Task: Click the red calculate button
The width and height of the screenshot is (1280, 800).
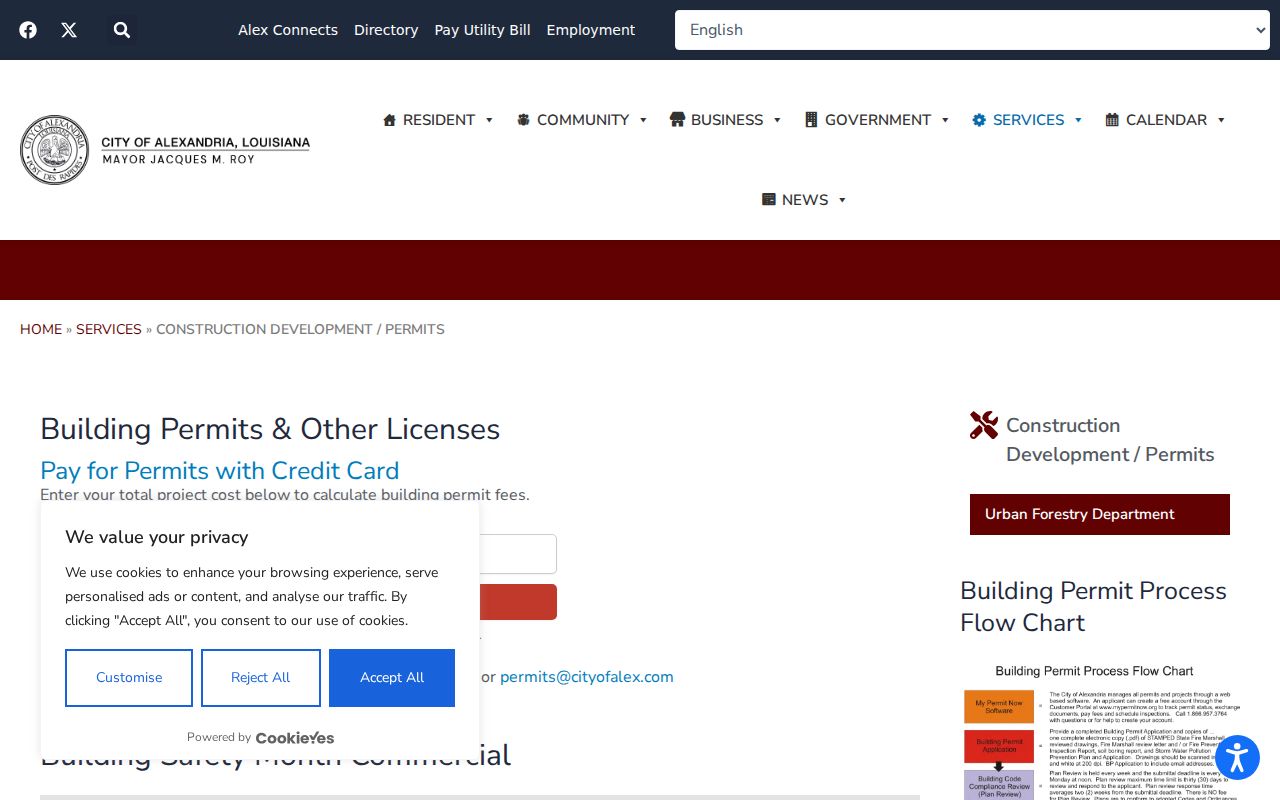Action: [x=518, y=602]
